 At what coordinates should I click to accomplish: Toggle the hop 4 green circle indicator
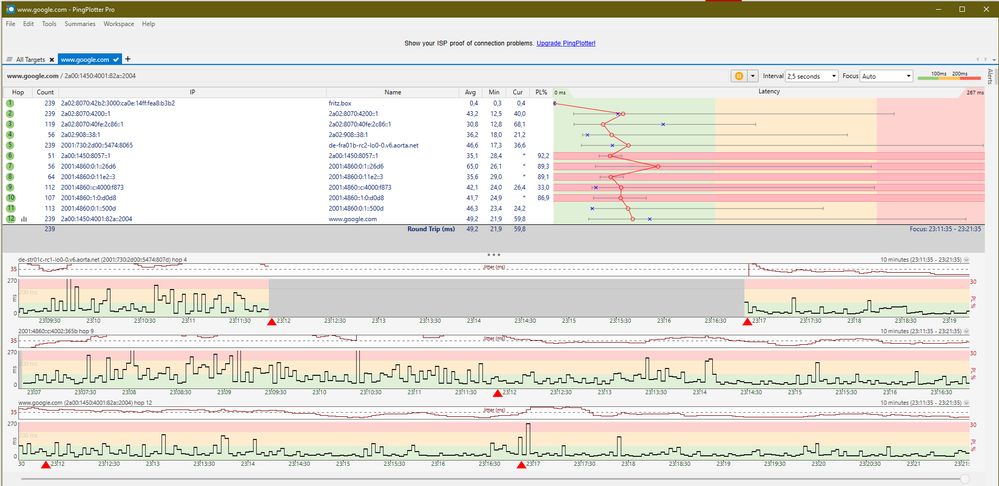point(11,135)
